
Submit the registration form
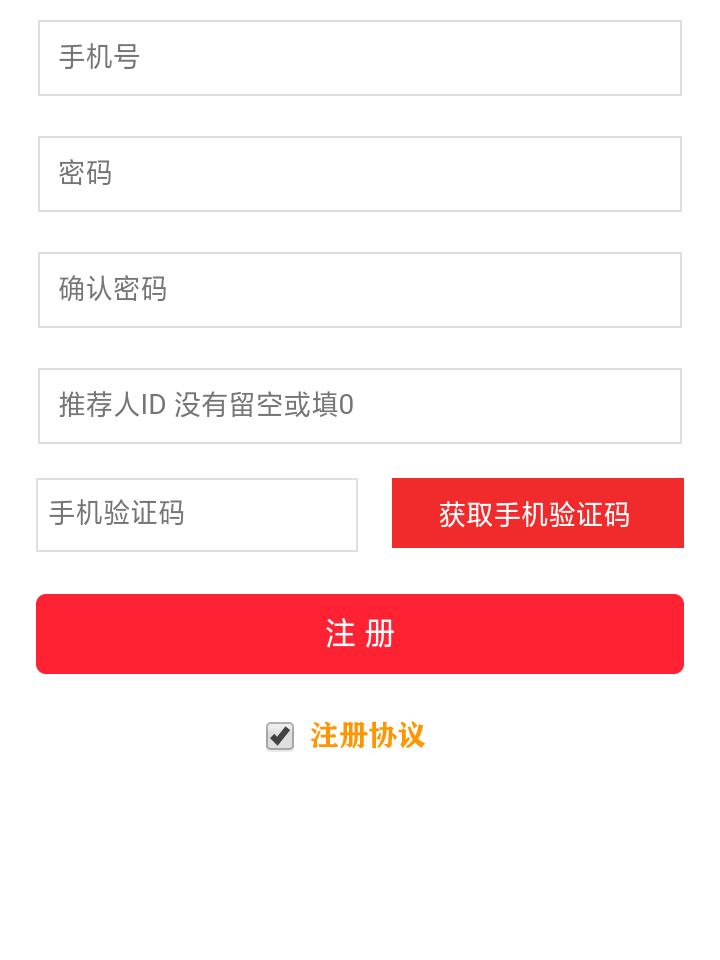click(360, 634)
